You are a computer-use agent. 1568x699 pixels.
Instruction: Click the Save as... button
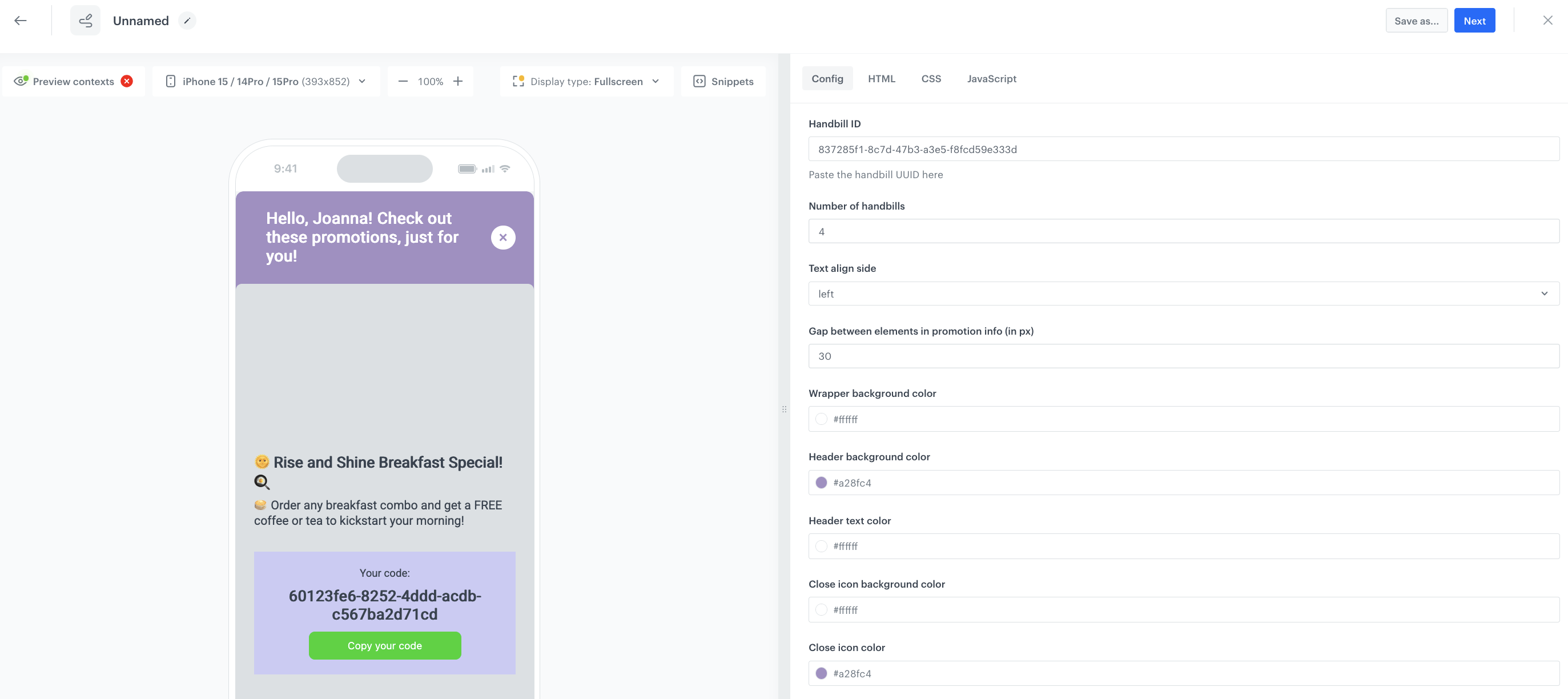point(1417,20)
